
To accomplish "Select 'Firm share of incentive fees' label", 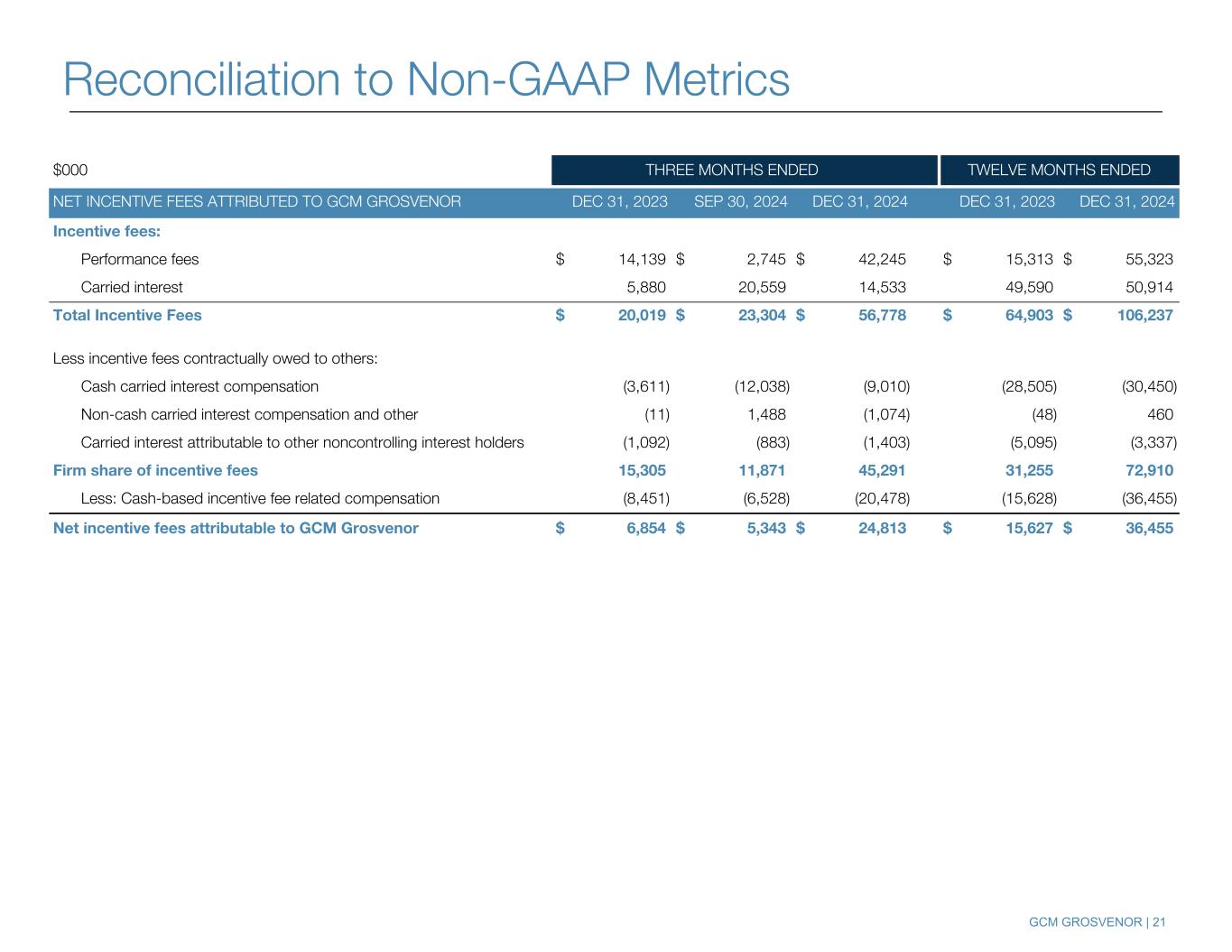I will (x=155, y=470).
